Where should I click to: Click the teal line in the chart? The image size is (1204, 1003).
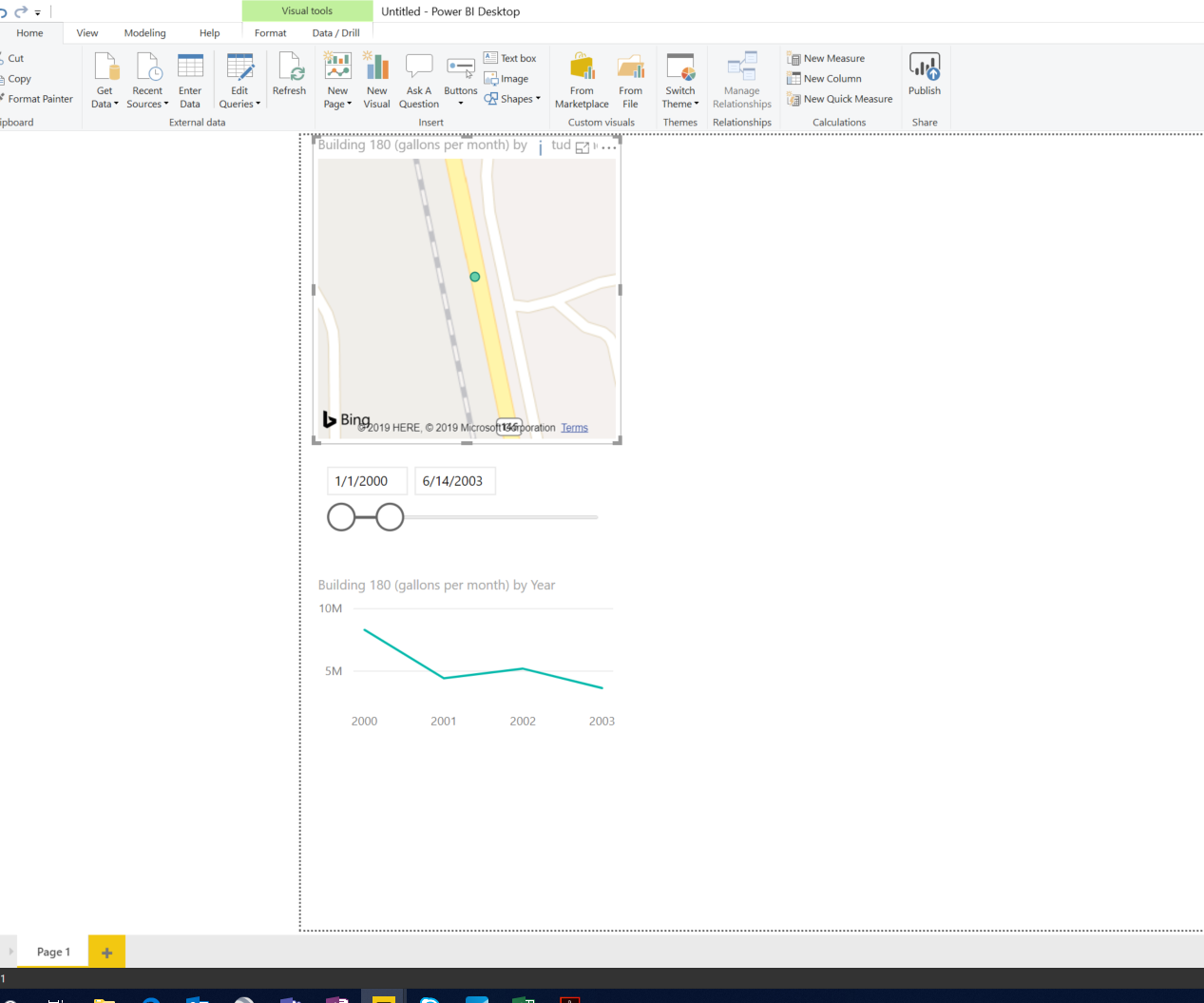tap(483, 673)
